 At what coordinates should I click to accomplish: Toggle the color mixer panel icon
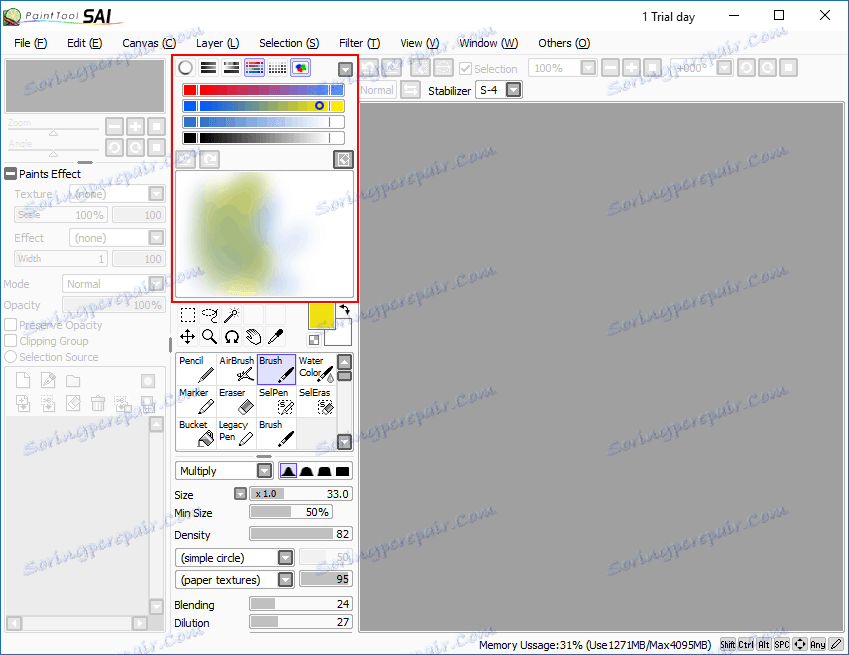click(254, 68)
